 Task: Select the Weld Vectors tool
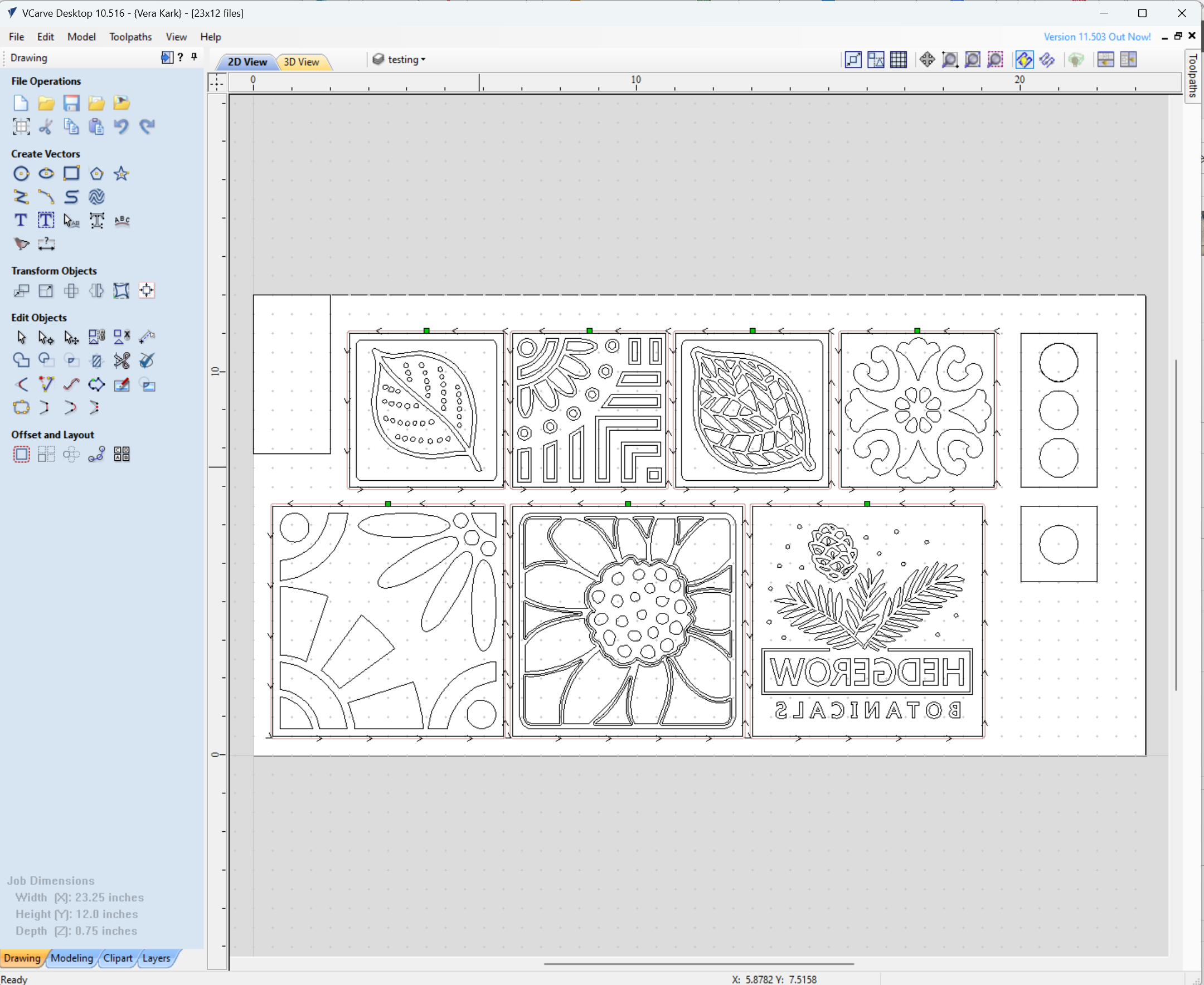[21, 360]
